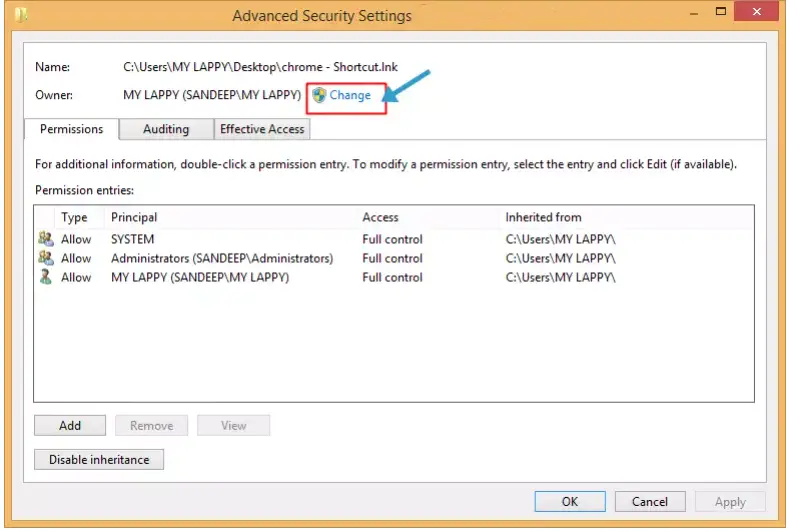Click the Change owner link
This screenshot has height=531, width=789.
click(x=350, y=95)
